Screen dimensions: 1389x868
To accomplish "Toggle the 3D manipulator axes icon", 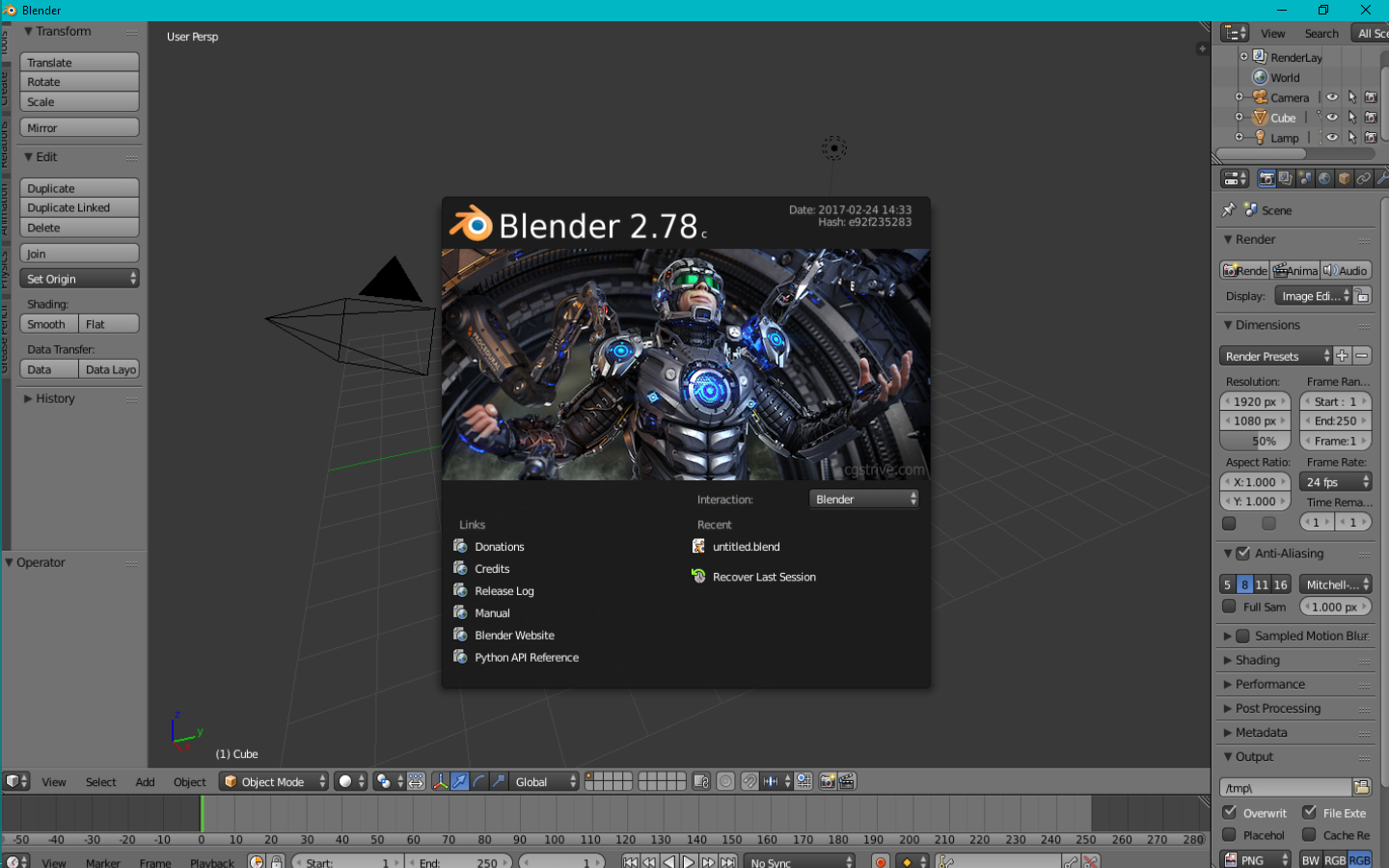I will (x=440, y=781).
